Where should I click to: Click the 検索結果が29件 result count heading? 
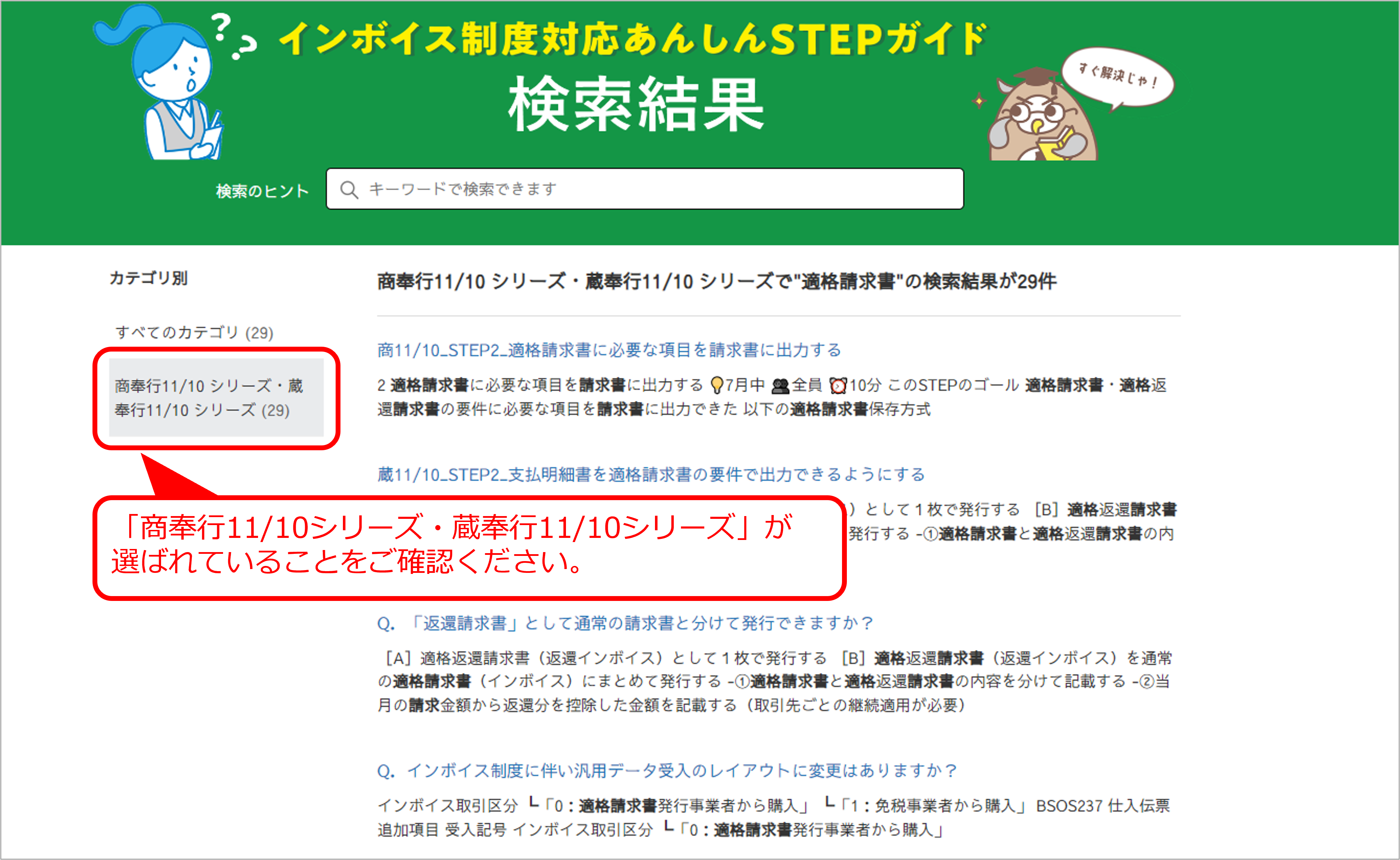click(717, 281)
